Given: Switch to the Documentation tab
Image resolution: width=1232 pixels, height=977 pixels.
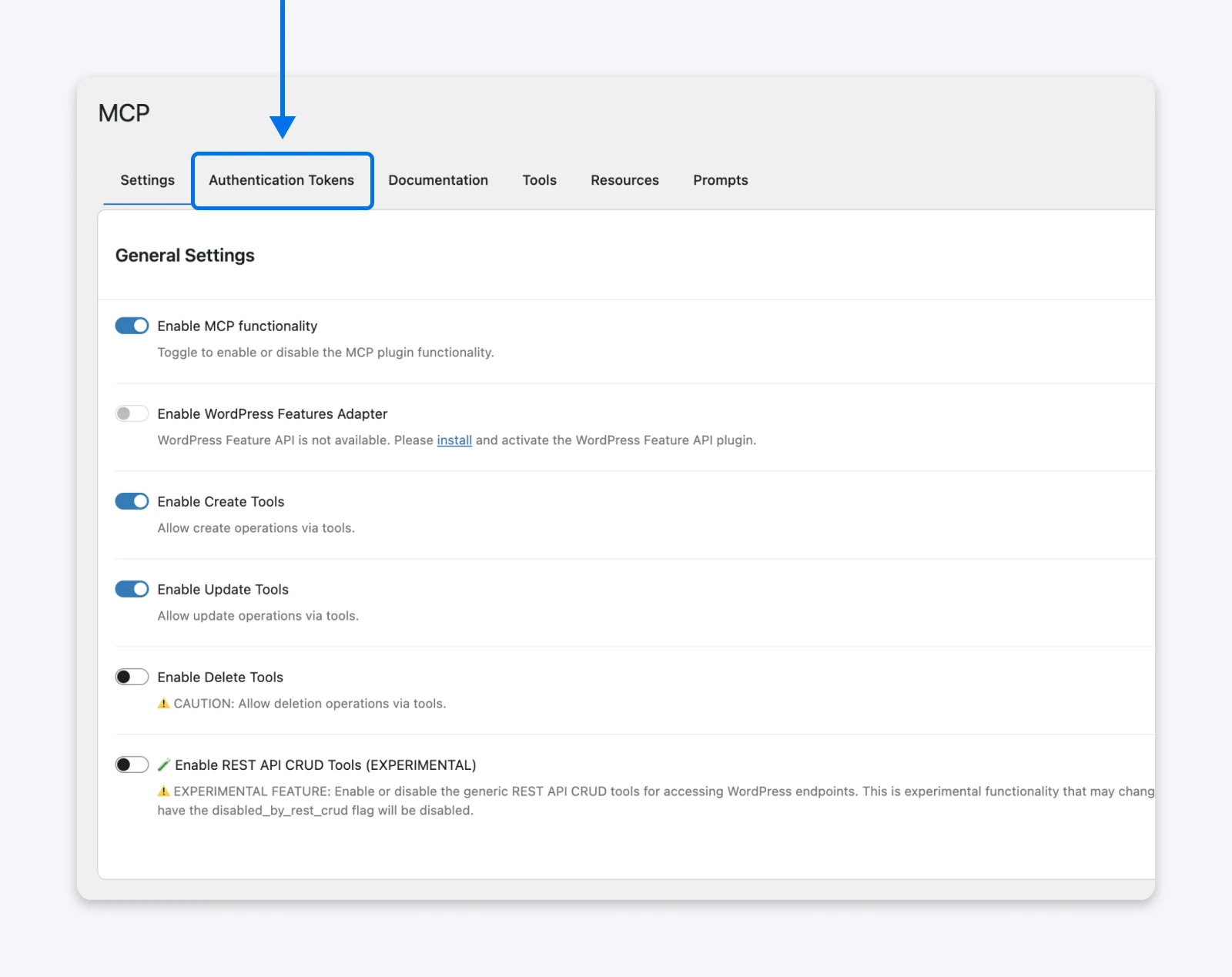Looking at the screenshot, I should click(x=438, y=180).
